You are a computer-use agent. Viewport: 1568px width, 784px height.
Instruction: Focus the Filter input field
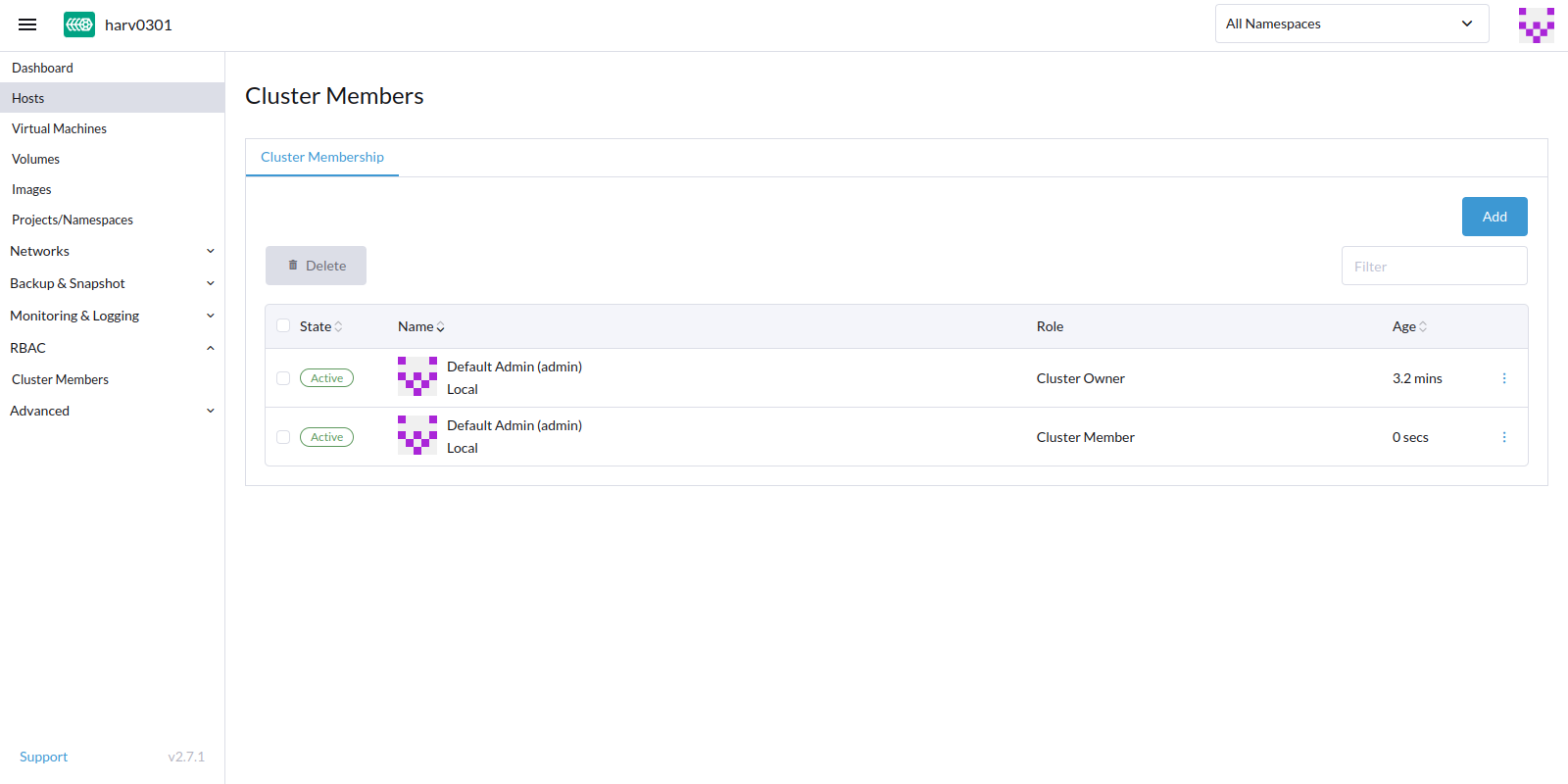point(1434,266)
